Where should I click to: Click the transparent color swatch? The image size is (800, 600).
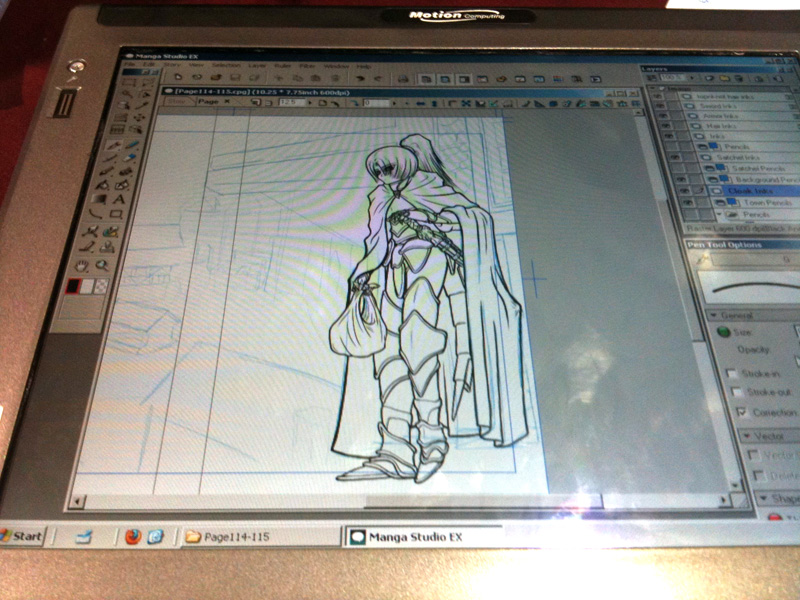(x=102, y=286)
